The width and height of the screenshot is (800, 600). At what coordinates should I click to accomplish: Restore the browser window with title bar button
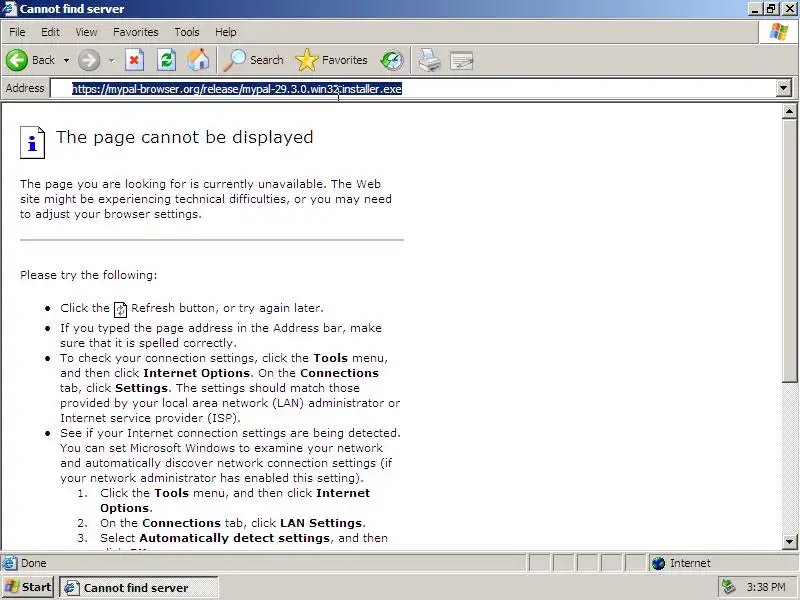coord(771,9)
